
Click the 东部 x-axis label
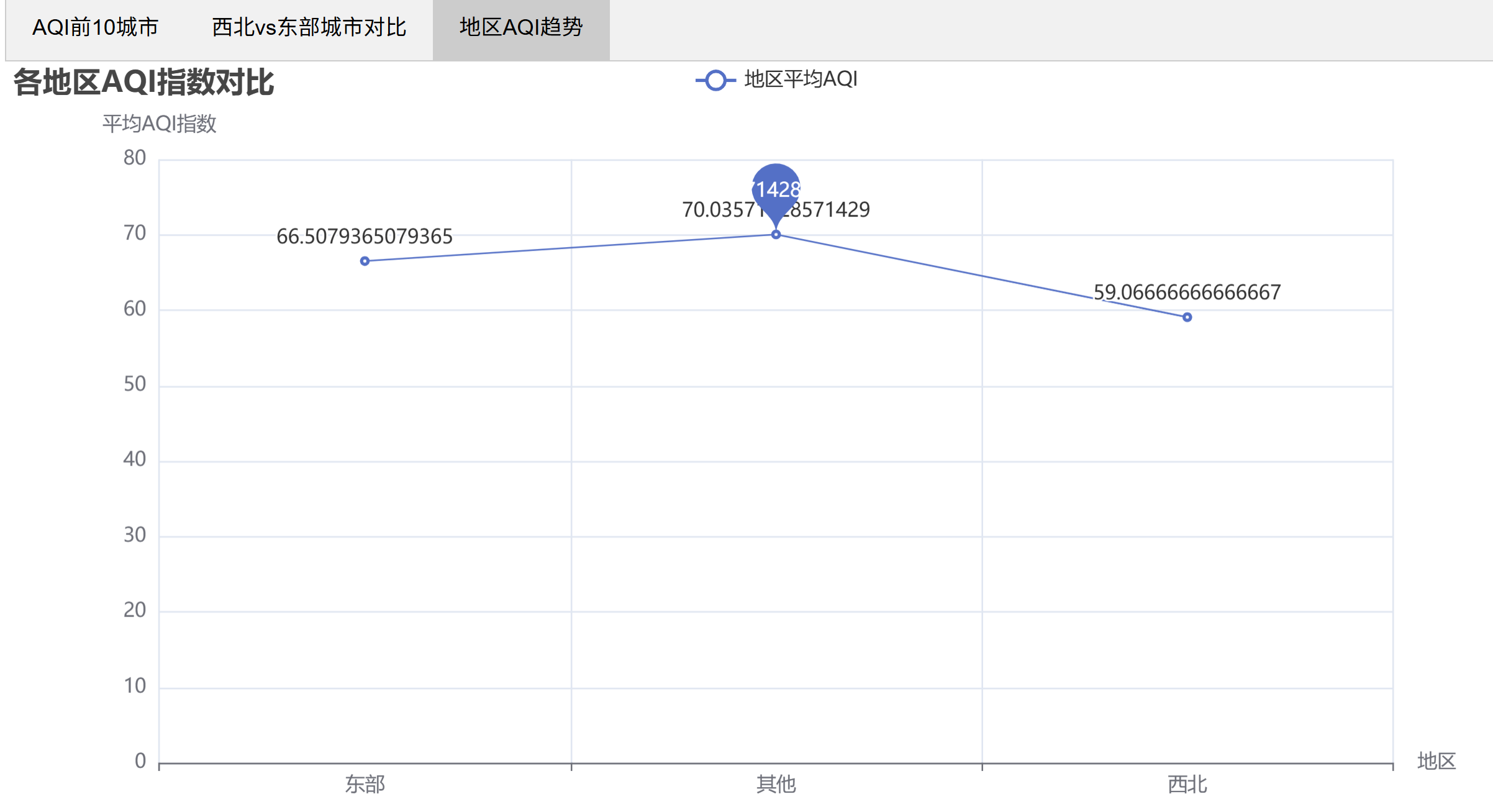click(365, 785)
